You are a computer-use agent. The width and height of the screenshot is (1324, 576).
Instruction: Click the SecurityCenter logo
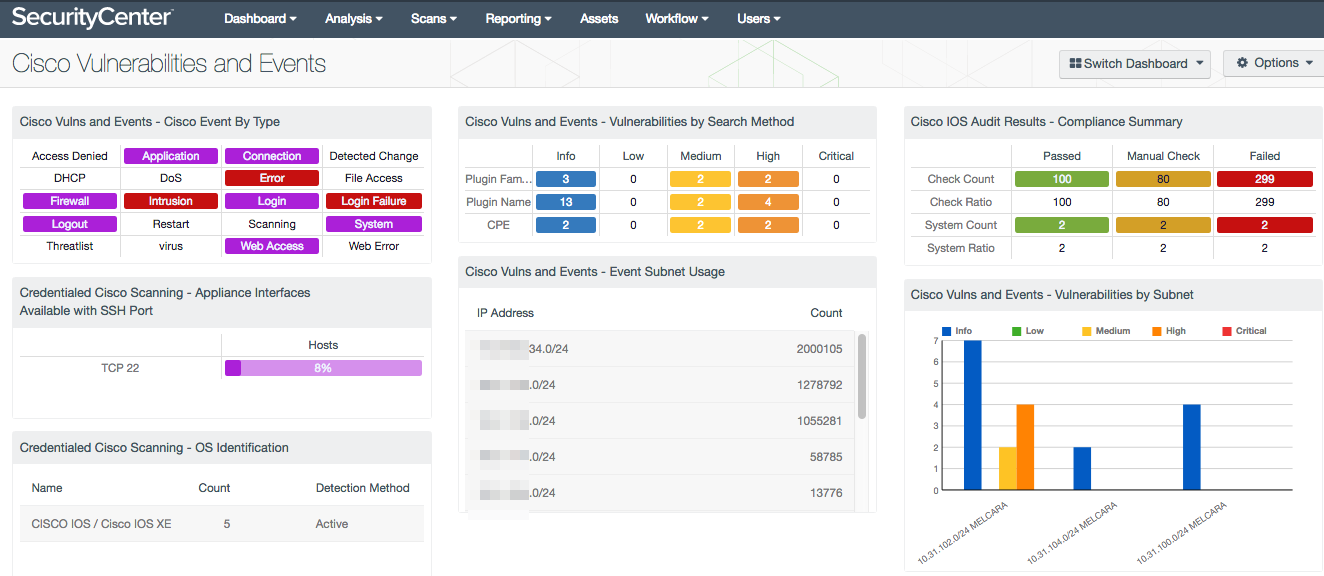(92, 17)
